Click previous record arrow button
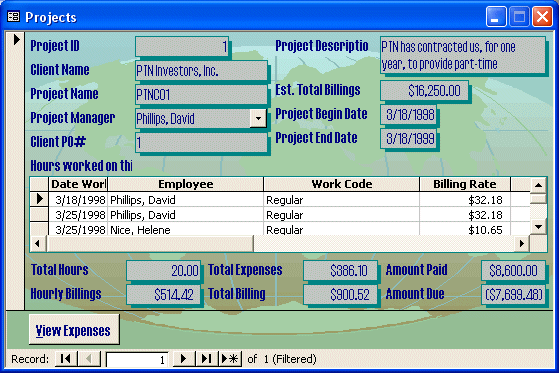The width and height of the screenshot is (559, 373). coord(89,358)
